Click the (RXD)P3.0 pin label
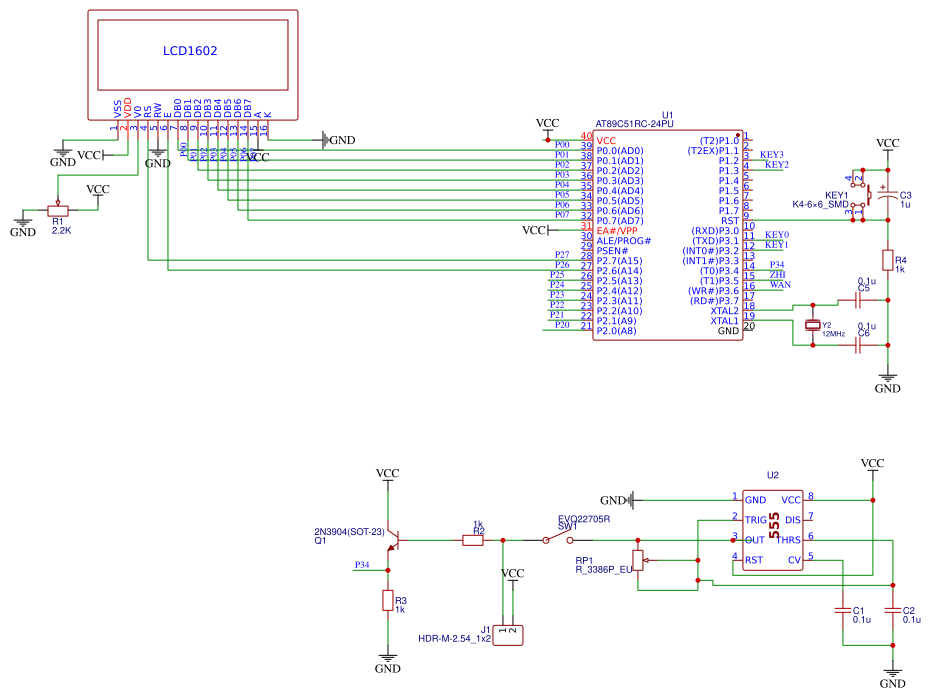932x700 pixels. pyautogui.click(x=715, y=231)
